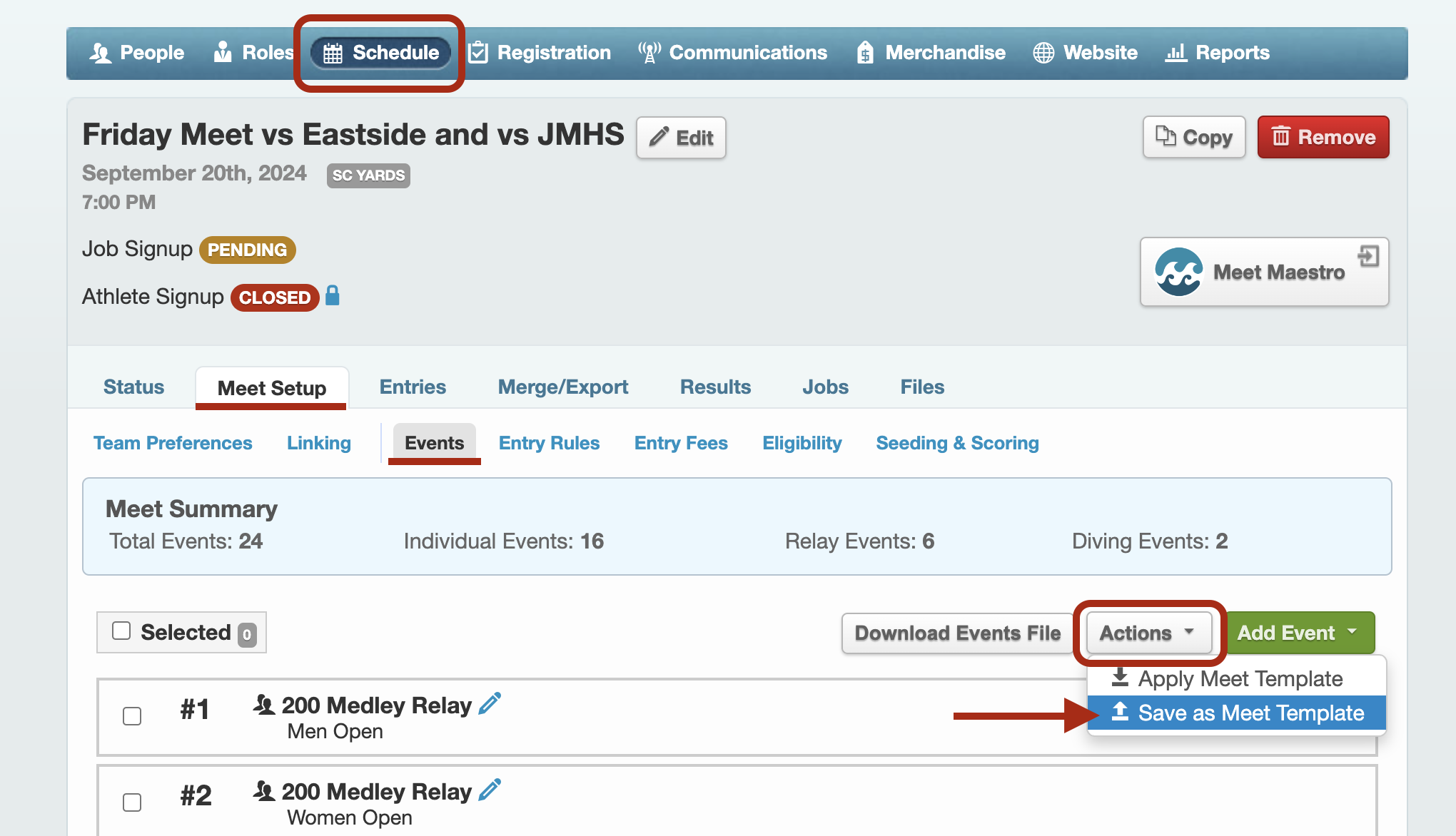Check the box for event #1 200 Medley Relay
This screenshot has height=836, width=1456.
click(x=132, y=717)
